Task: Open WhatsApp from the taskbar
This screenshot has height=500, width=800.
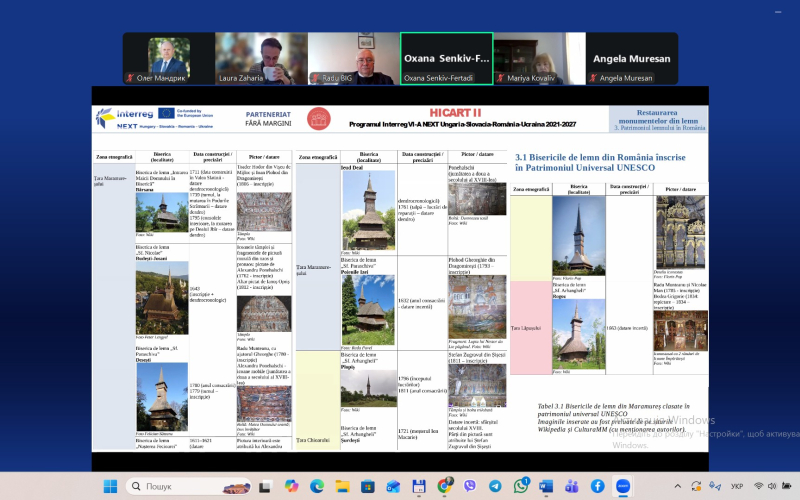Action: (521, 486)
